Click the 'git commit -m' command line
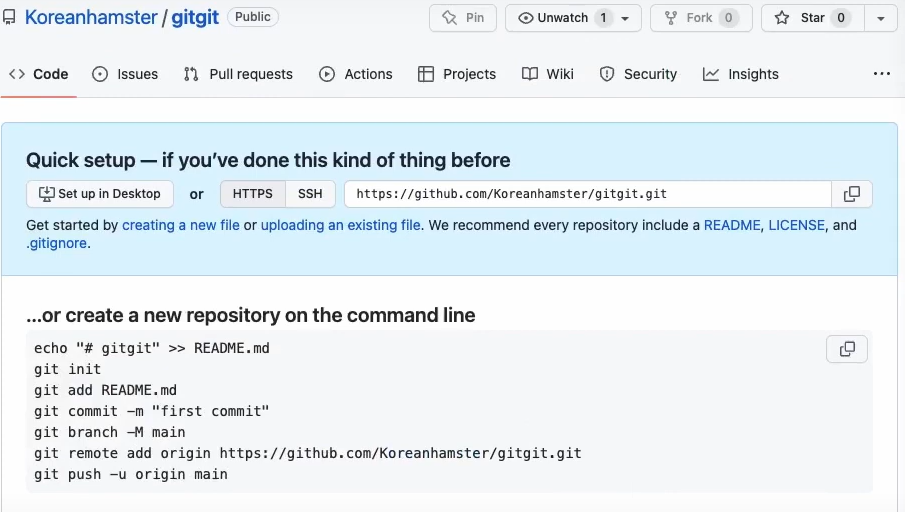Viewport: 905px width, 512px height. click(x=152, y=412)
